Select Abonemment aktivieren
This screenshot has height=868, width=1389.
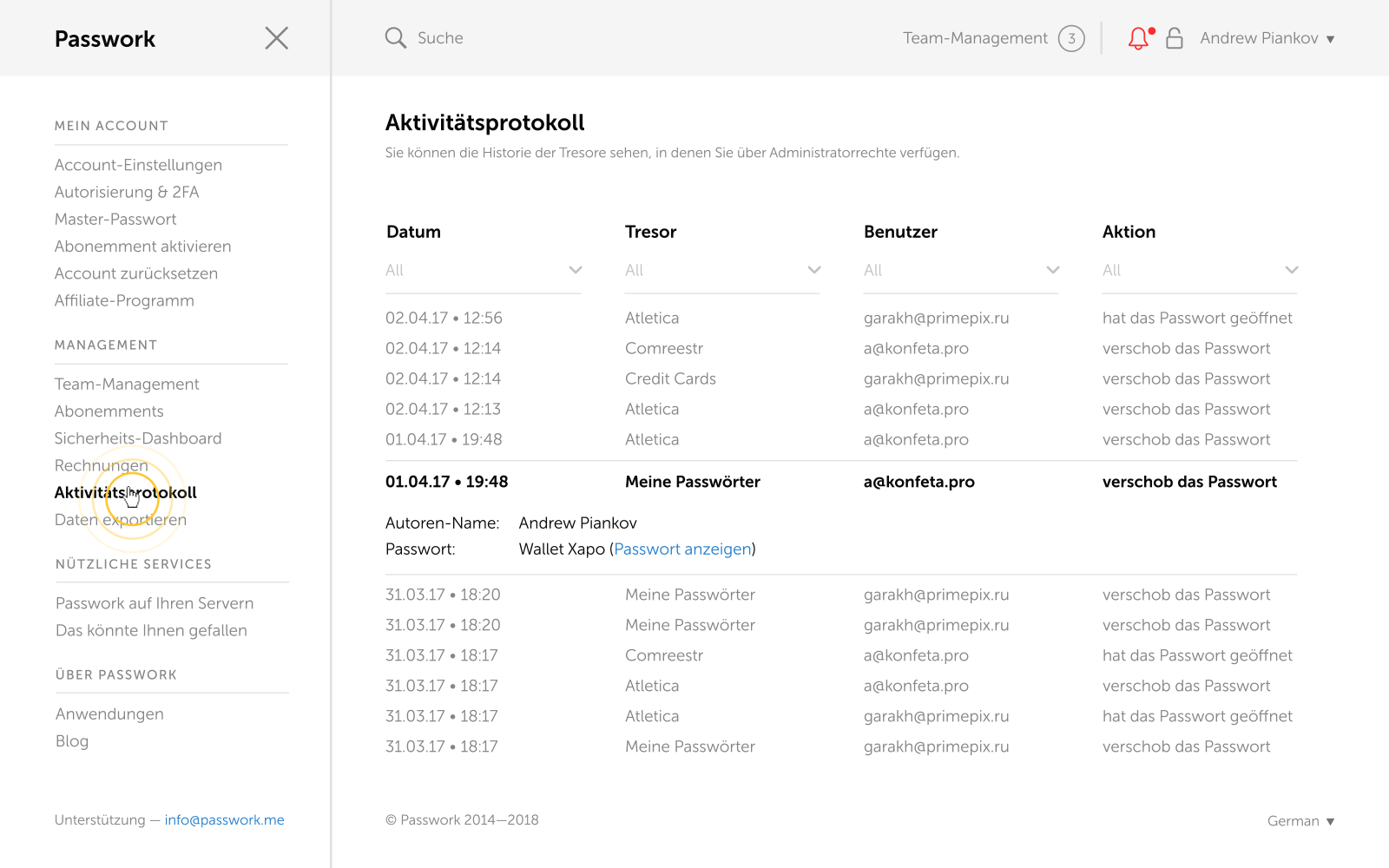142,247
